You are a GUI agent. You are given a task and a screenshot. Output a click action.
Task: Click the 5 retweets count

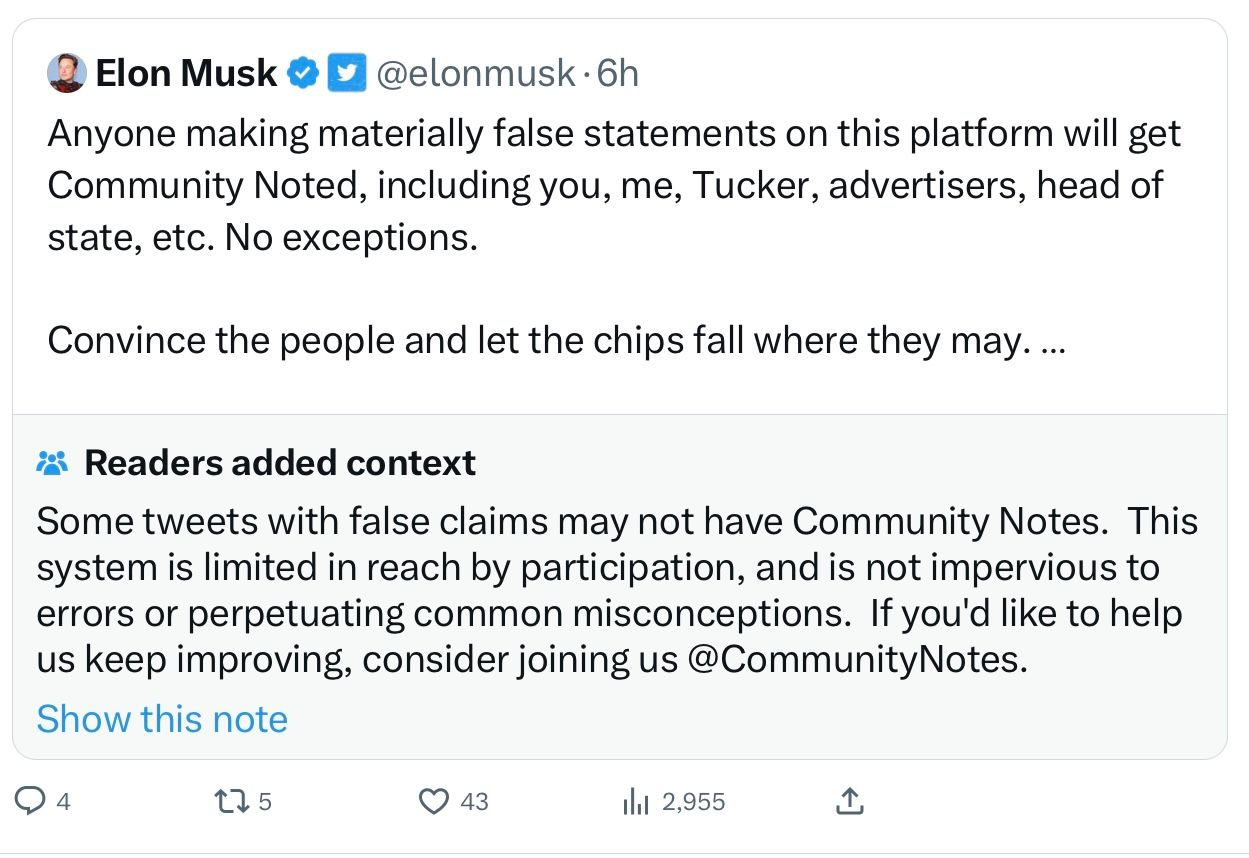coord(265,802)
